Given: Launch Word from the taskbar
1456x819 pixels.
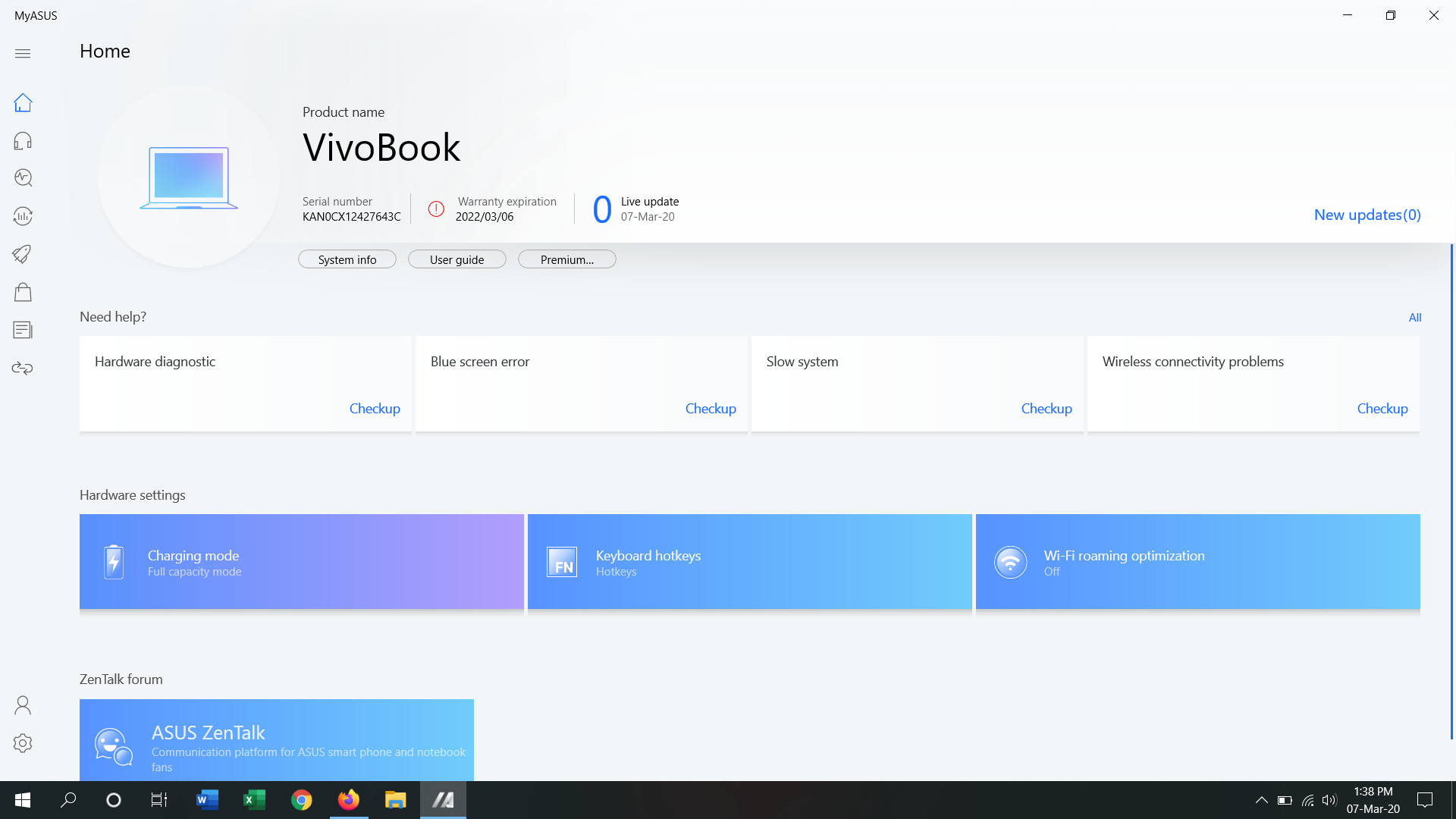Looking at the screenshot, I should tap(207, 800).
